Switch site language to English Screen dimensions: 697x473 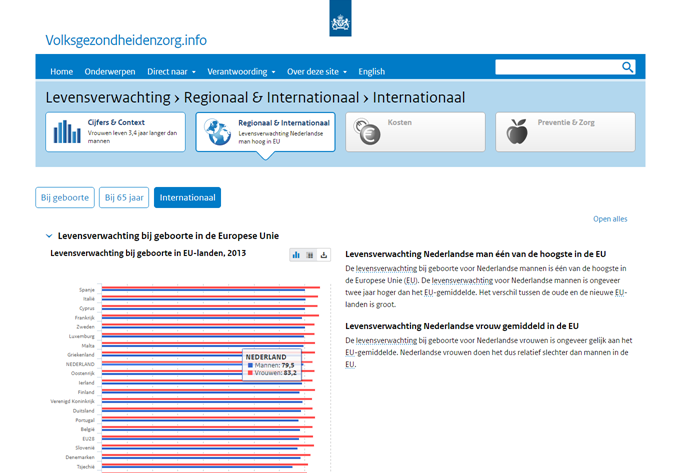click(x=371, y=72)
